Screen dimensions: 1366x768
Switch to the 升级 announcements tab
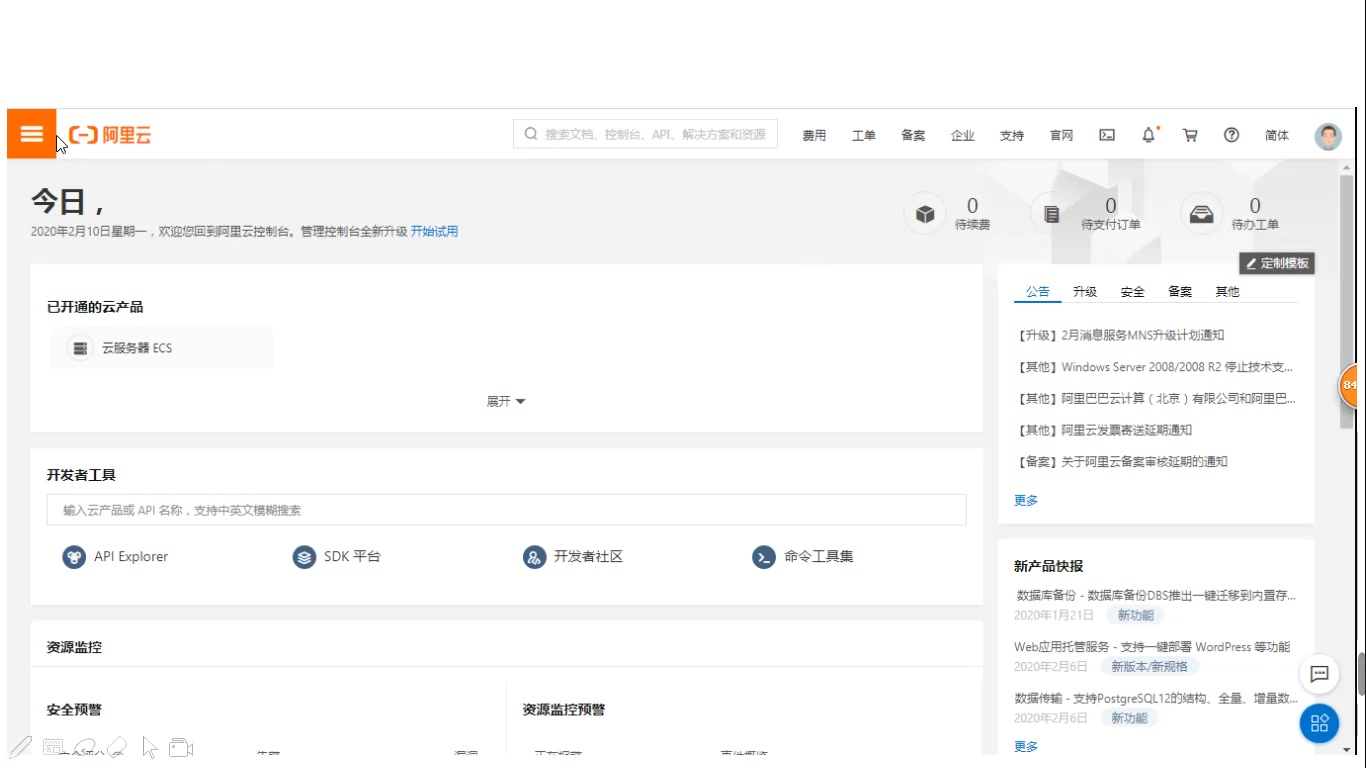1085,292
